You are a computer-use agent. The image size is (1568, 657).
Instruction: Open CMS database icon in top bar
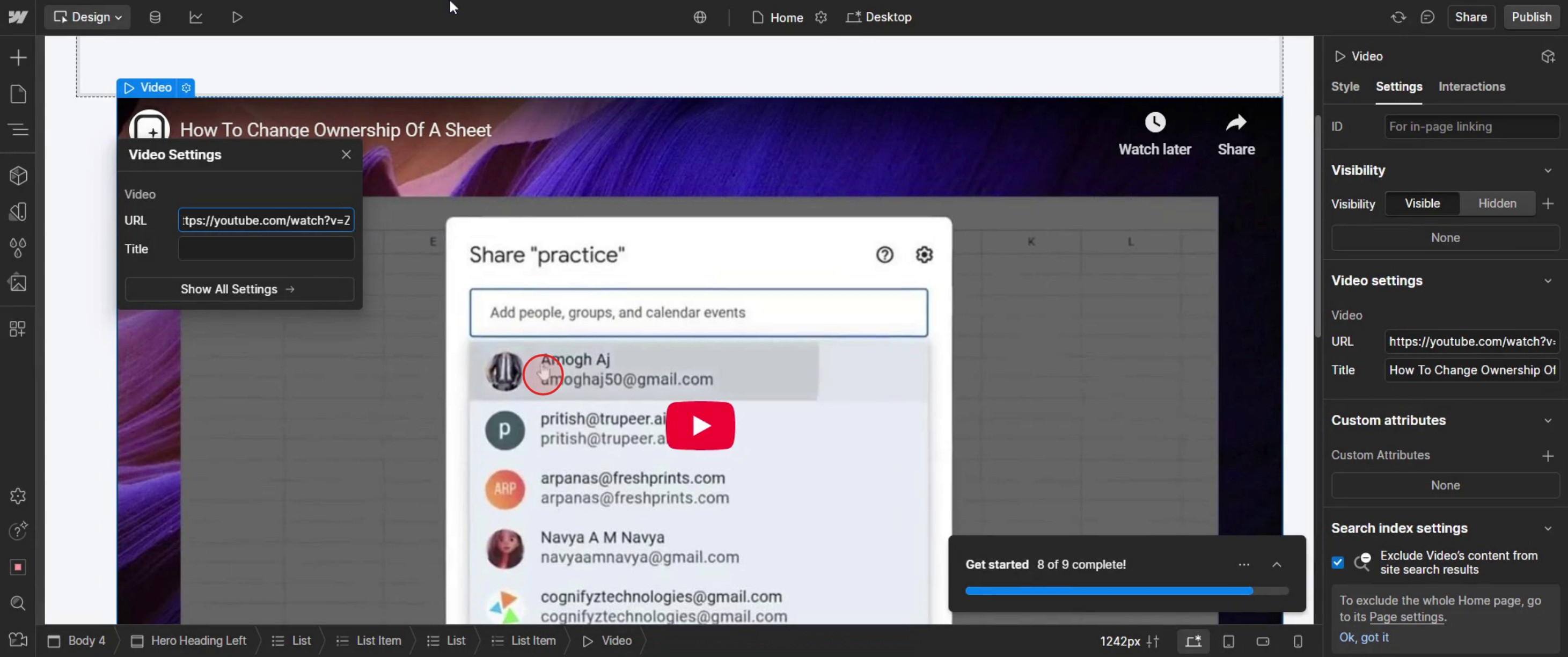pyautogui.click(x=155, y=17)
